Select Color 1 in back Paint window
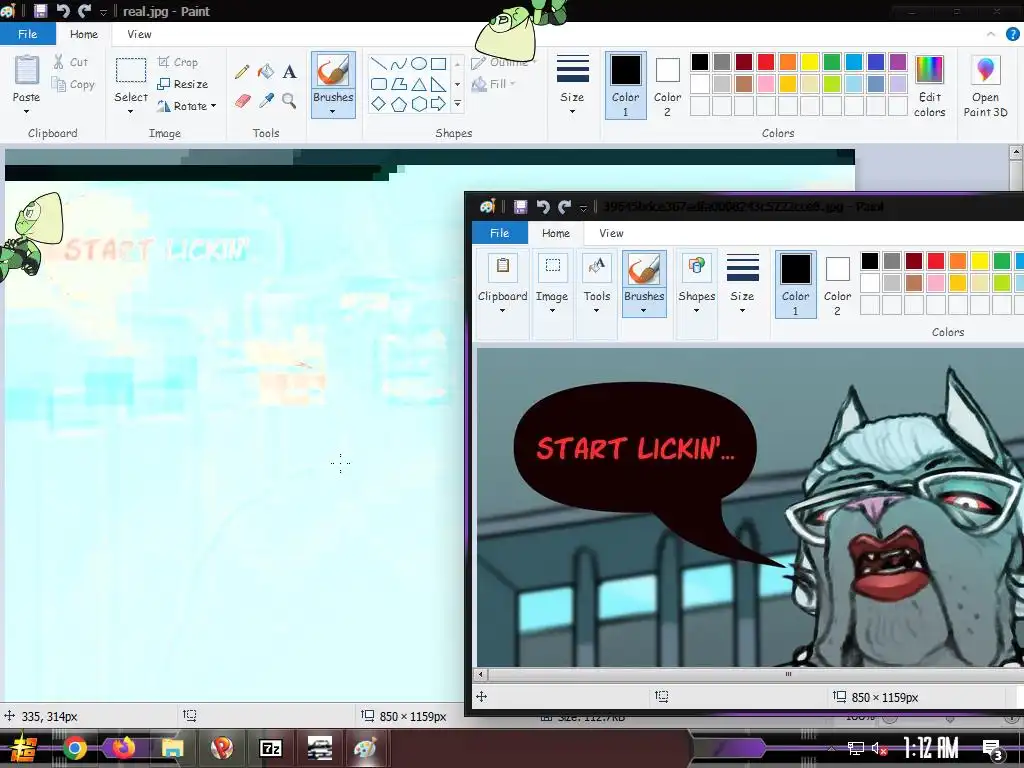 point(626,85)
